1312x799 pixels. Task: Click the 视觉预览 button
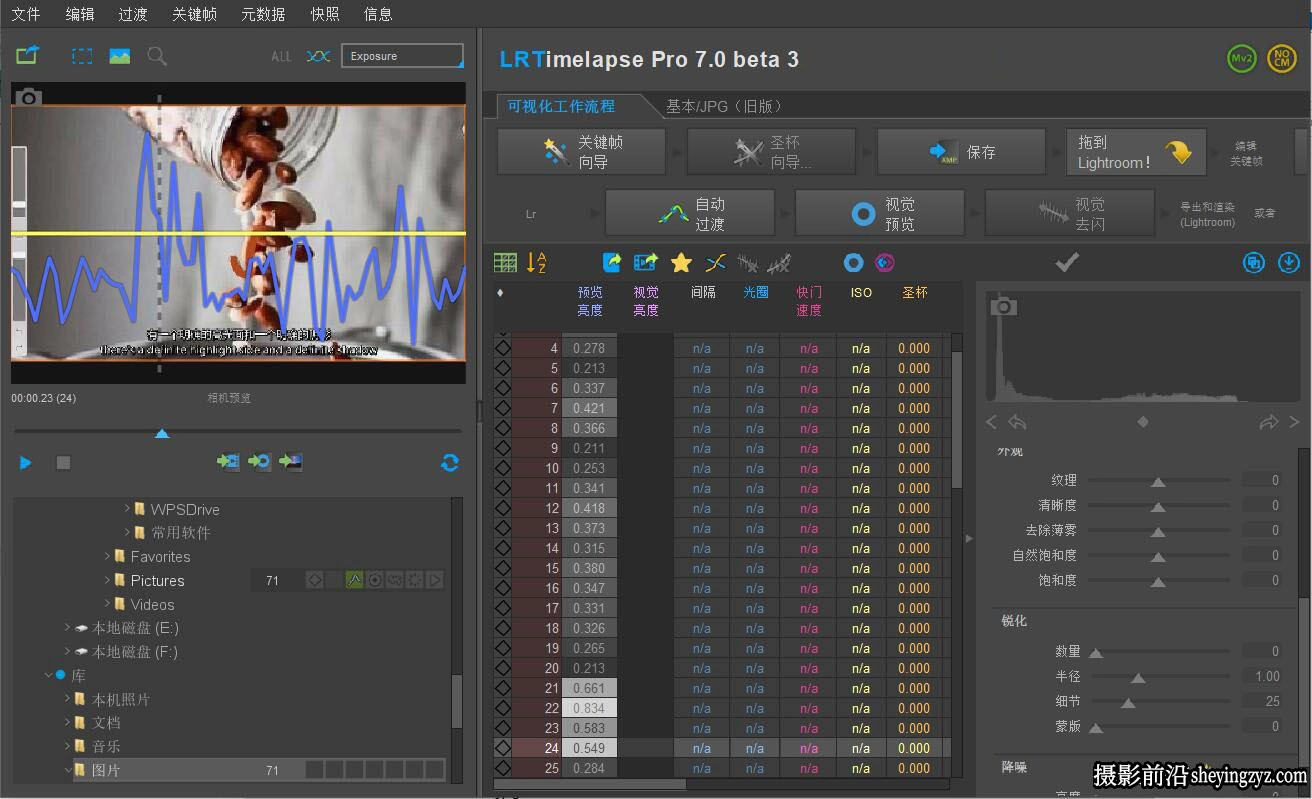tap(880, 213)
